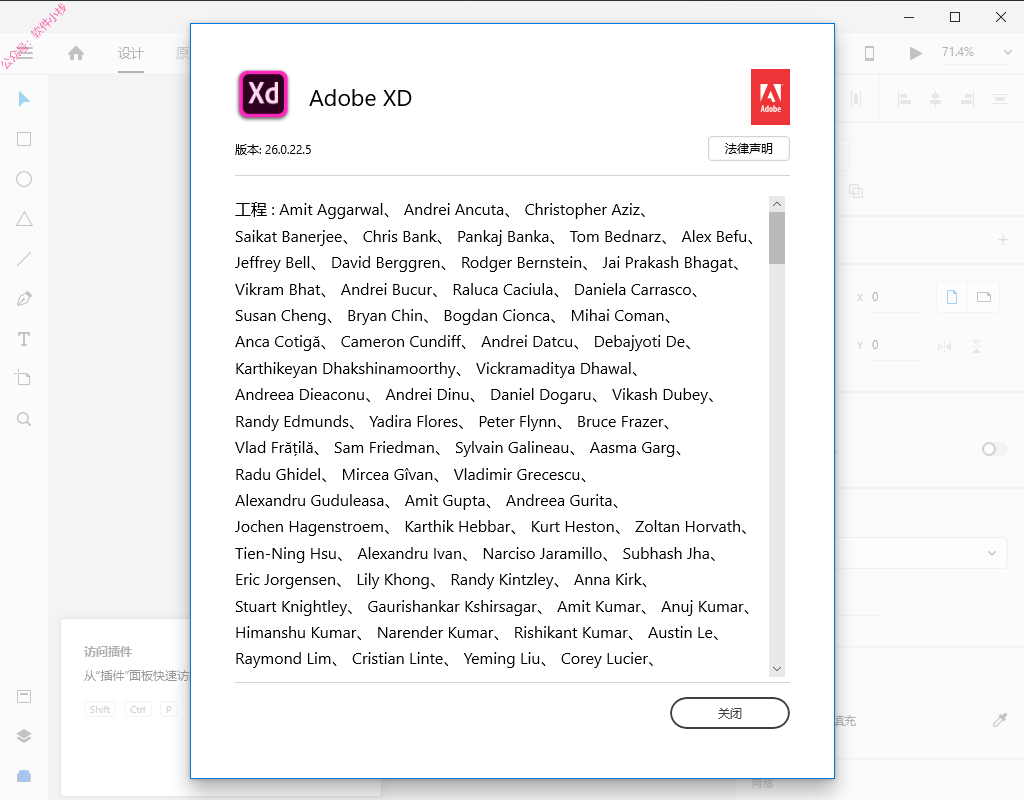Switch to the 设计 tab
Screen dimensions: 1024x800
131,54
